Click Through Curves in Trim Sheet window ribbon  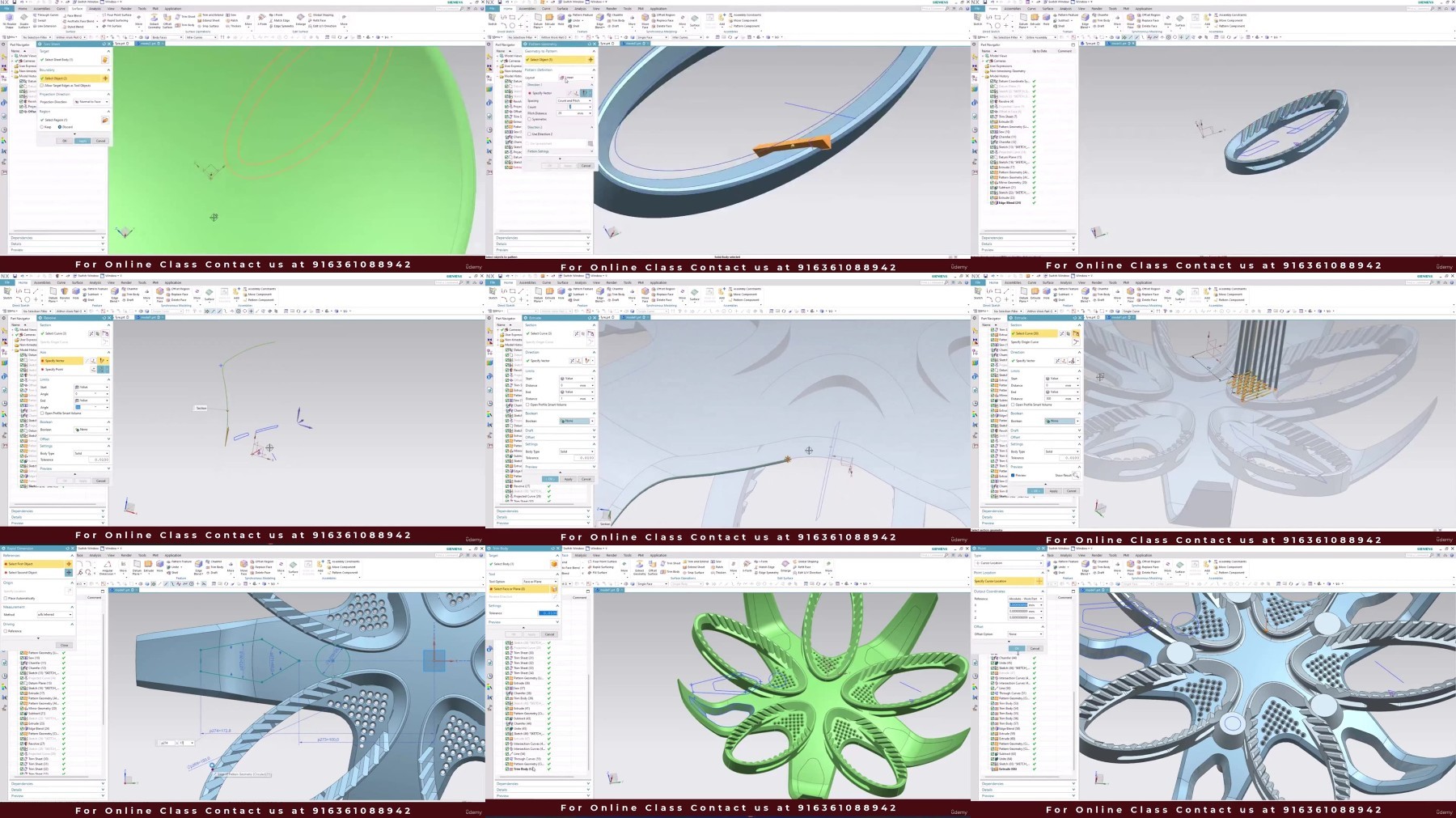pyautogui.click(x=45, y=15)
